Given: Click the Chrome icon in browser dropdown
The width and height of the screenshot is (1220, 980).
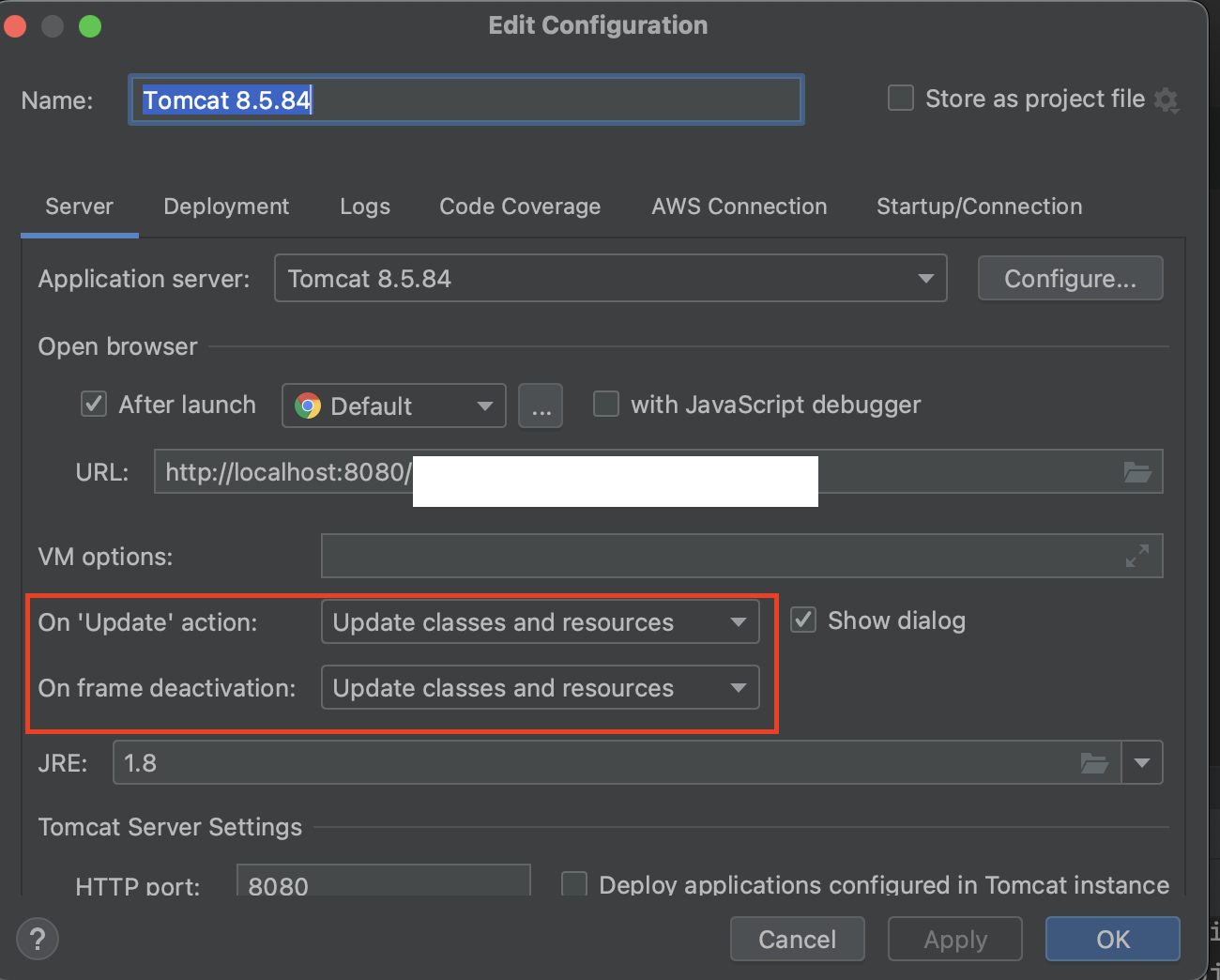Looking at the screenshot, I should [x=308, y=406].
